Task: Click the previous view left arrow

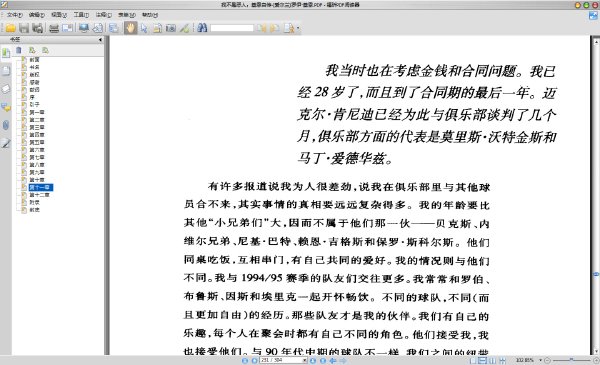Action: (x=333, y=360)
